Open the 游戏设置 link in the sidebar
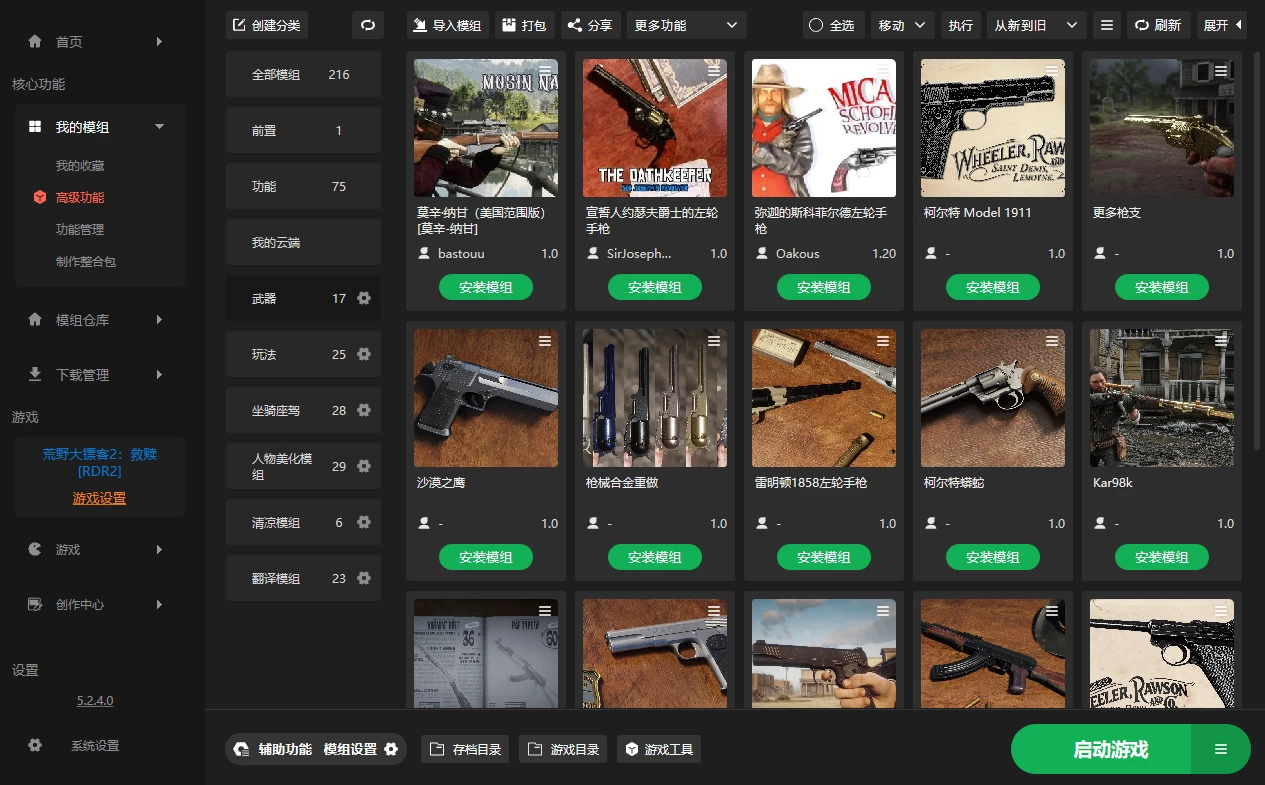The width and height of the screenshot is (1265, 785). 99,498
